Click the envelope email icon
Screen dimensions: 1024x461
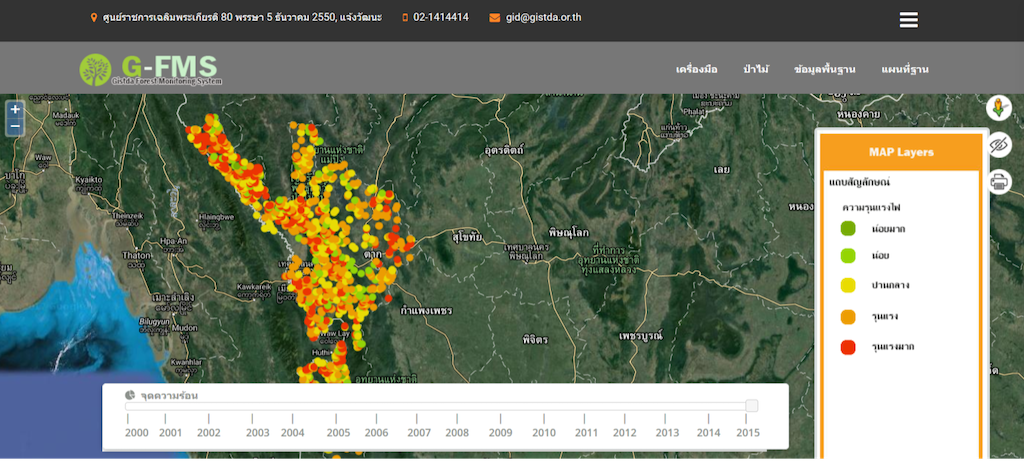pyautogui.click(x=494, y=18)
